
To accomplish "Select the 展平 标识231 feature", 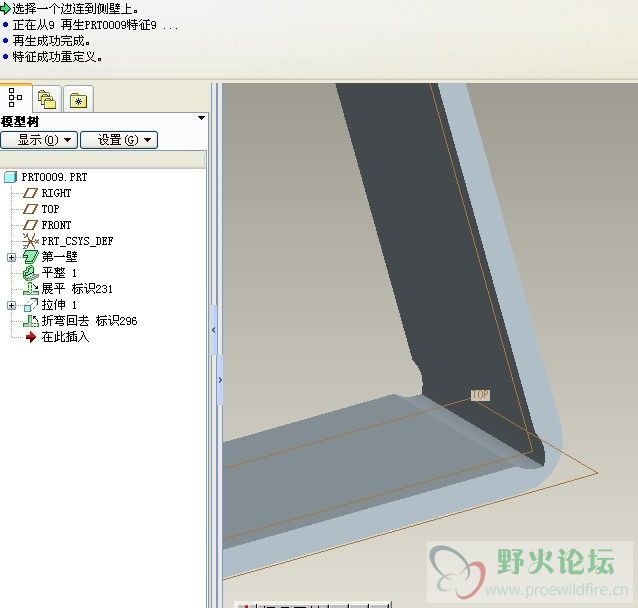I will pos(77,289).
